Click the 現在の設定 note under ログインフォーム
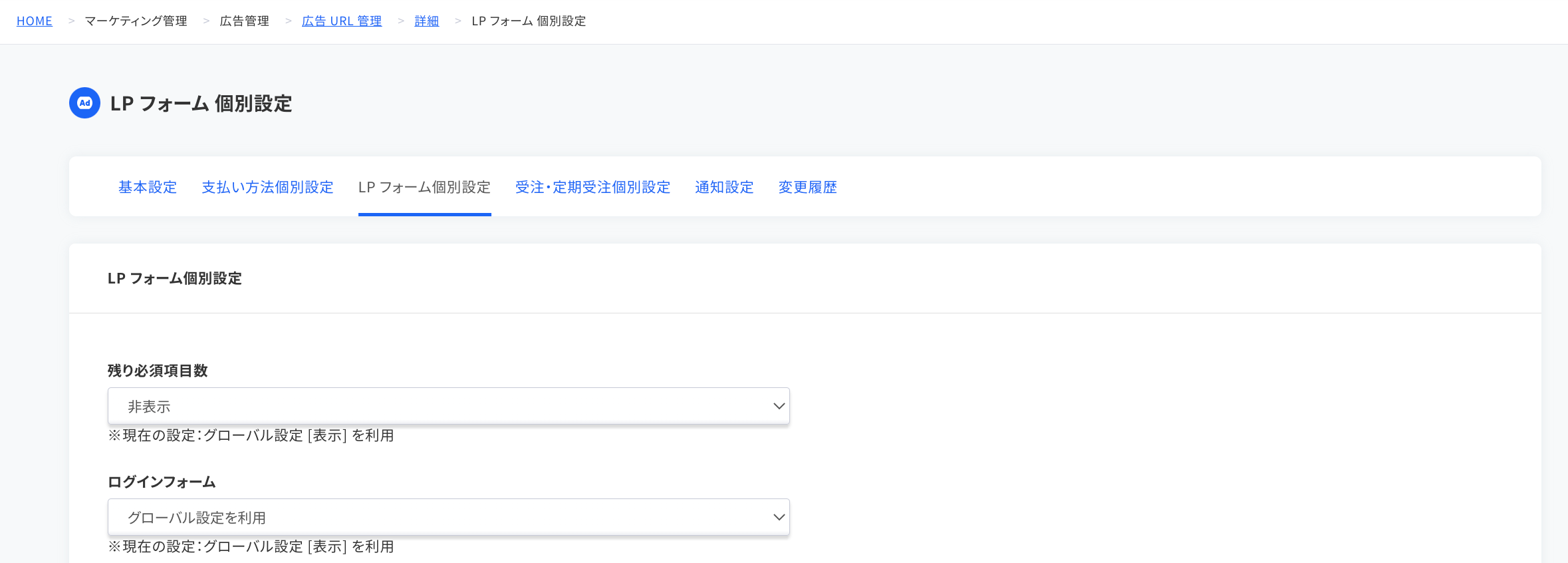 click(x=251, y=546)
